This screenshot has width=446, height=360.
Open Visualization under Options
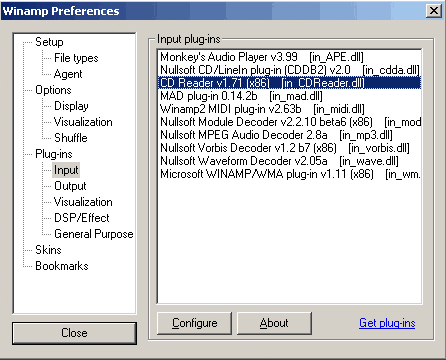pyautogui.click(x=83, y=122)
